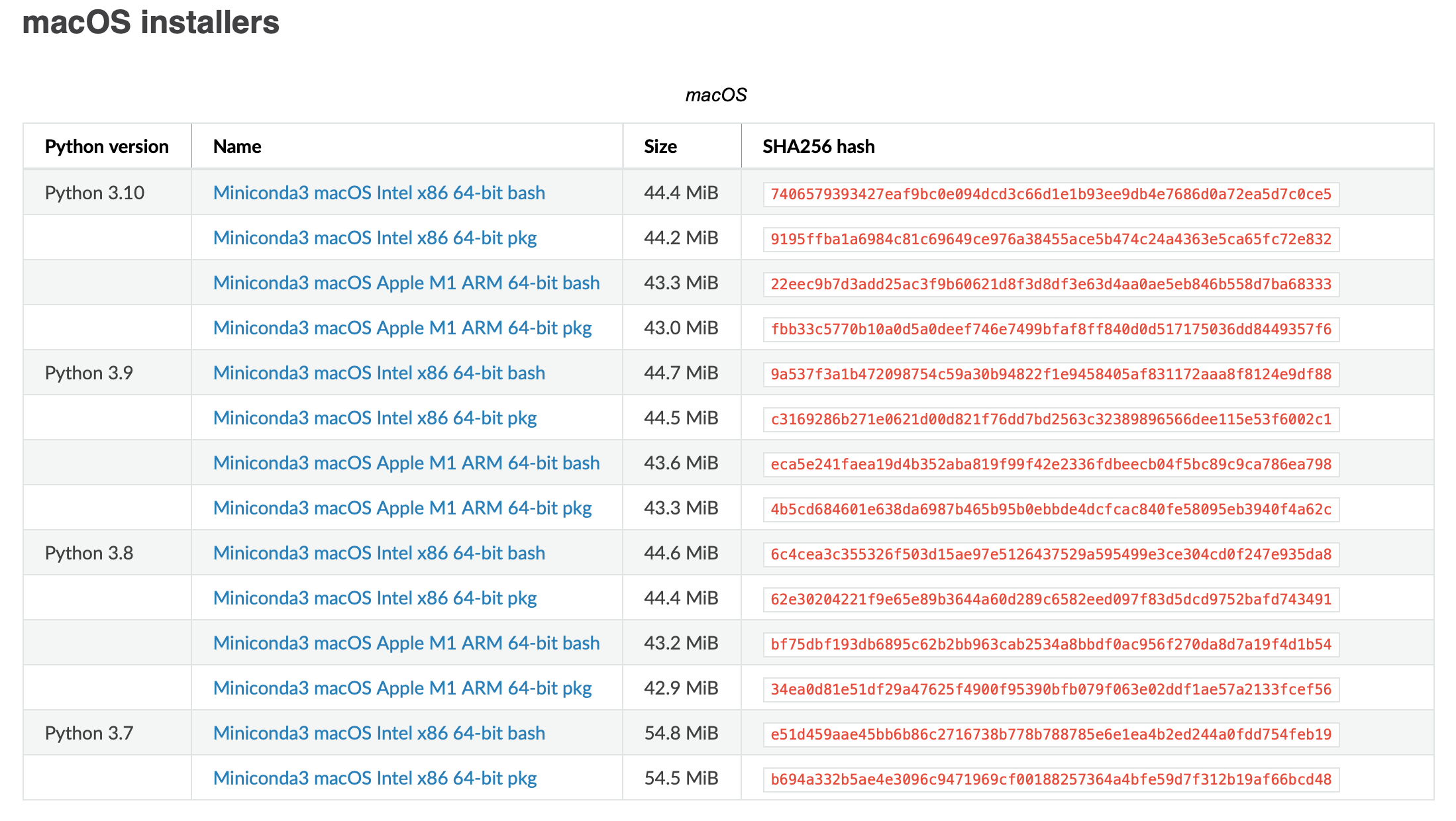This screenshot has height=821, width=1456.
Task: Open Python 3.10 Intel x86 64-bit bash link
Action: coord(379,193)
